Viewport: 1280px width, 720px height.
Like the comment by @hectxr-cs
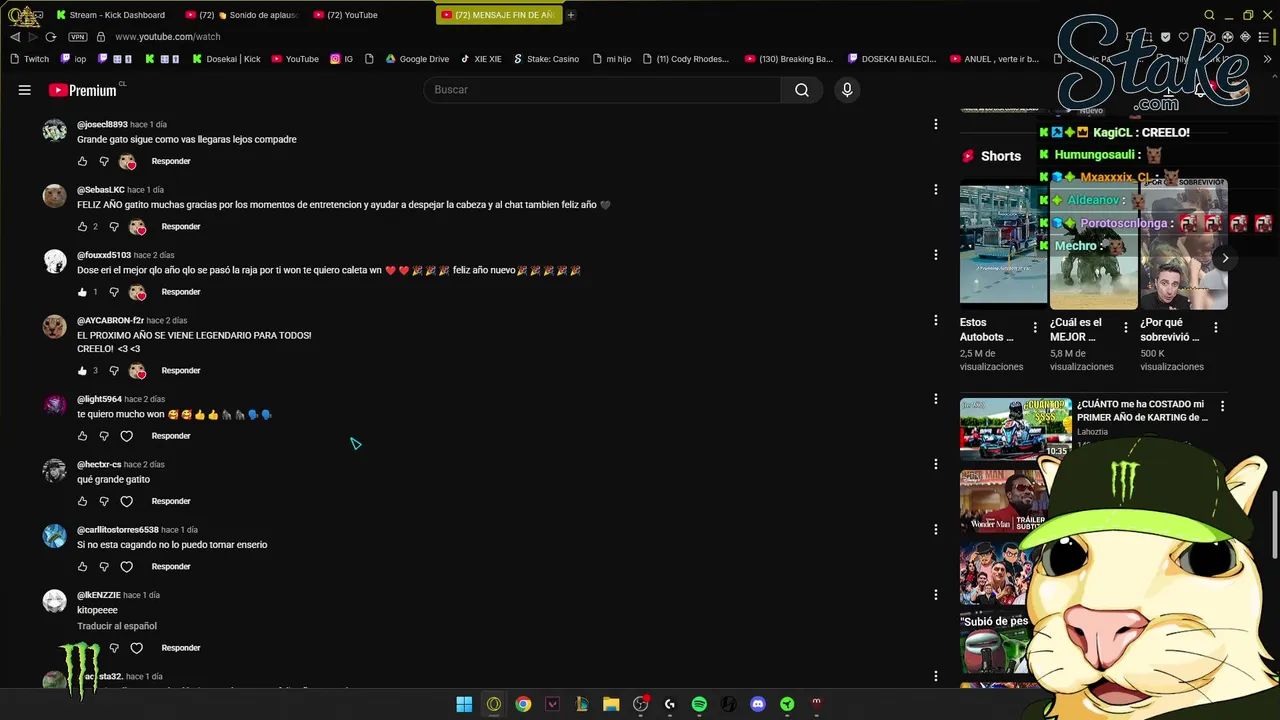(82, 501)
